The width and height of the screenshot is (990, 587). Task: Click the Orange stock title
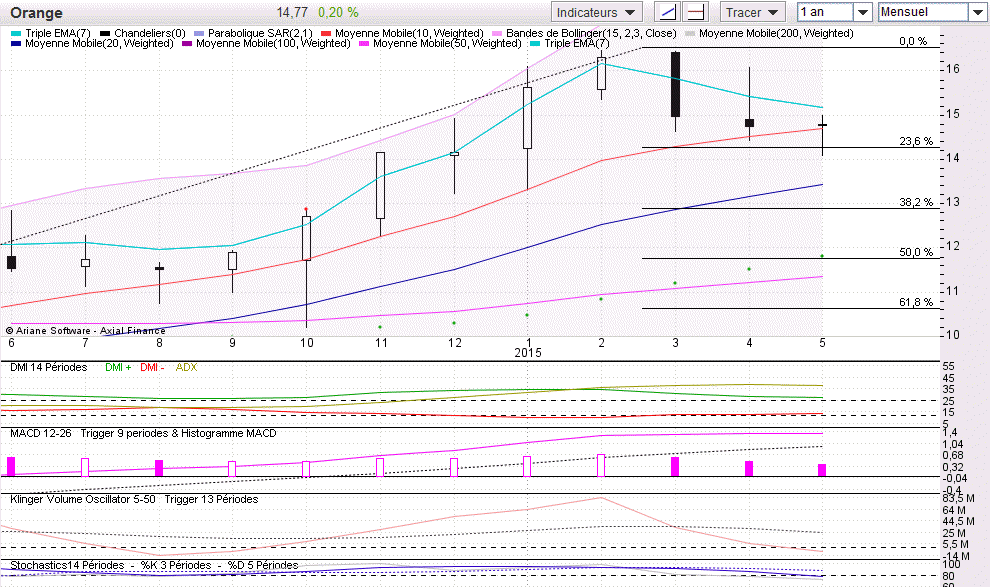point(36,13)
